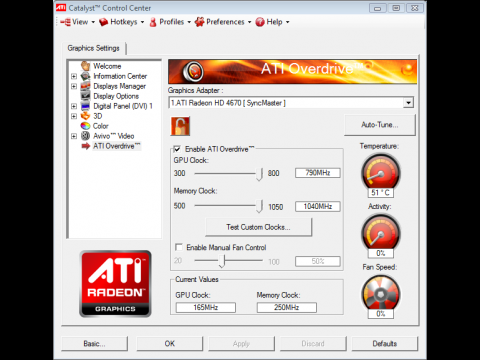Expand the 3D tree node
Image resolution: width=480 pixels, height=360 pixels.
pyautogui.click(x=74, y=116)
